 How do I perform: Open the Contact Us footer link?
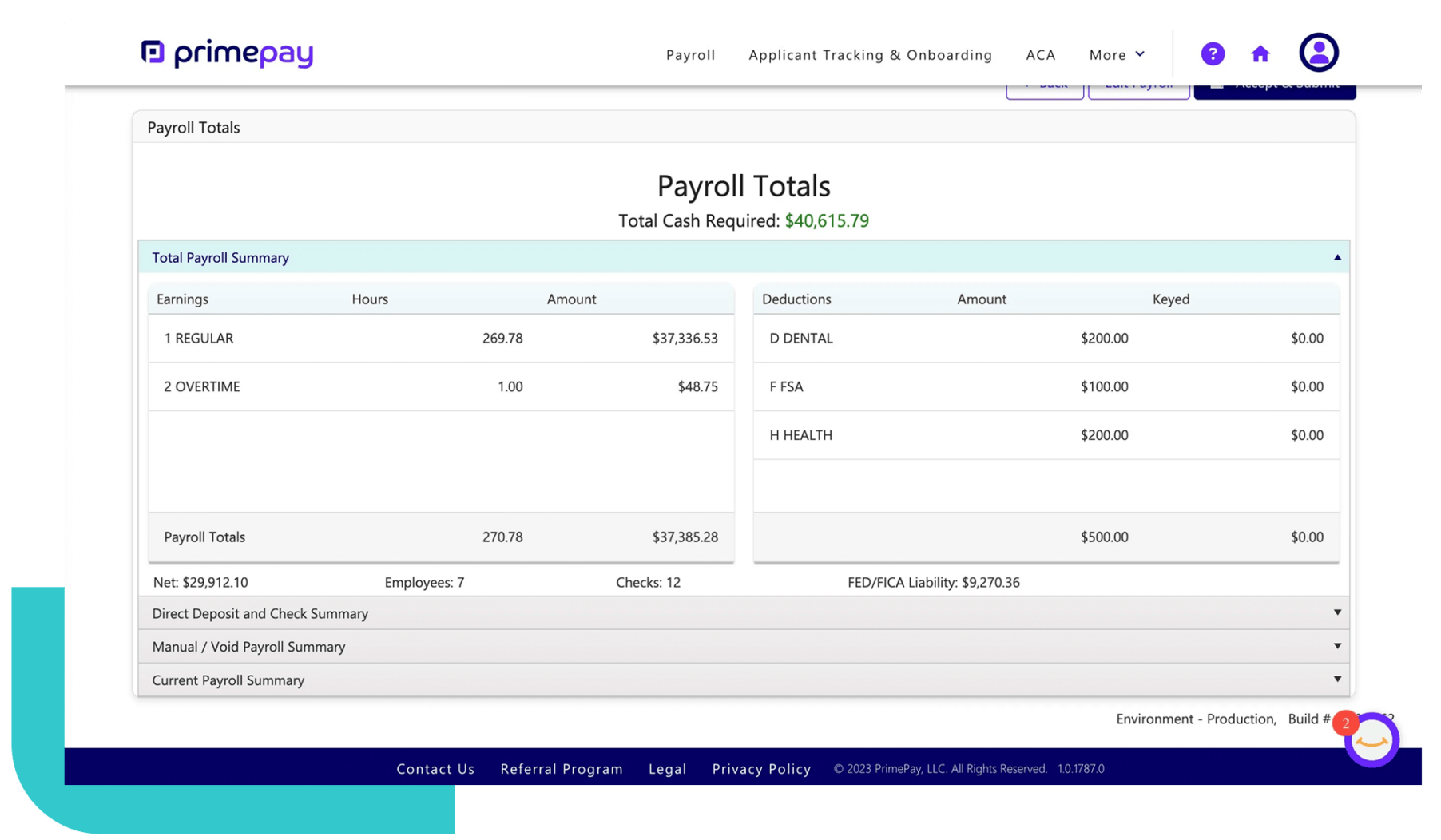pyautogui.click(x=435, y=769)
